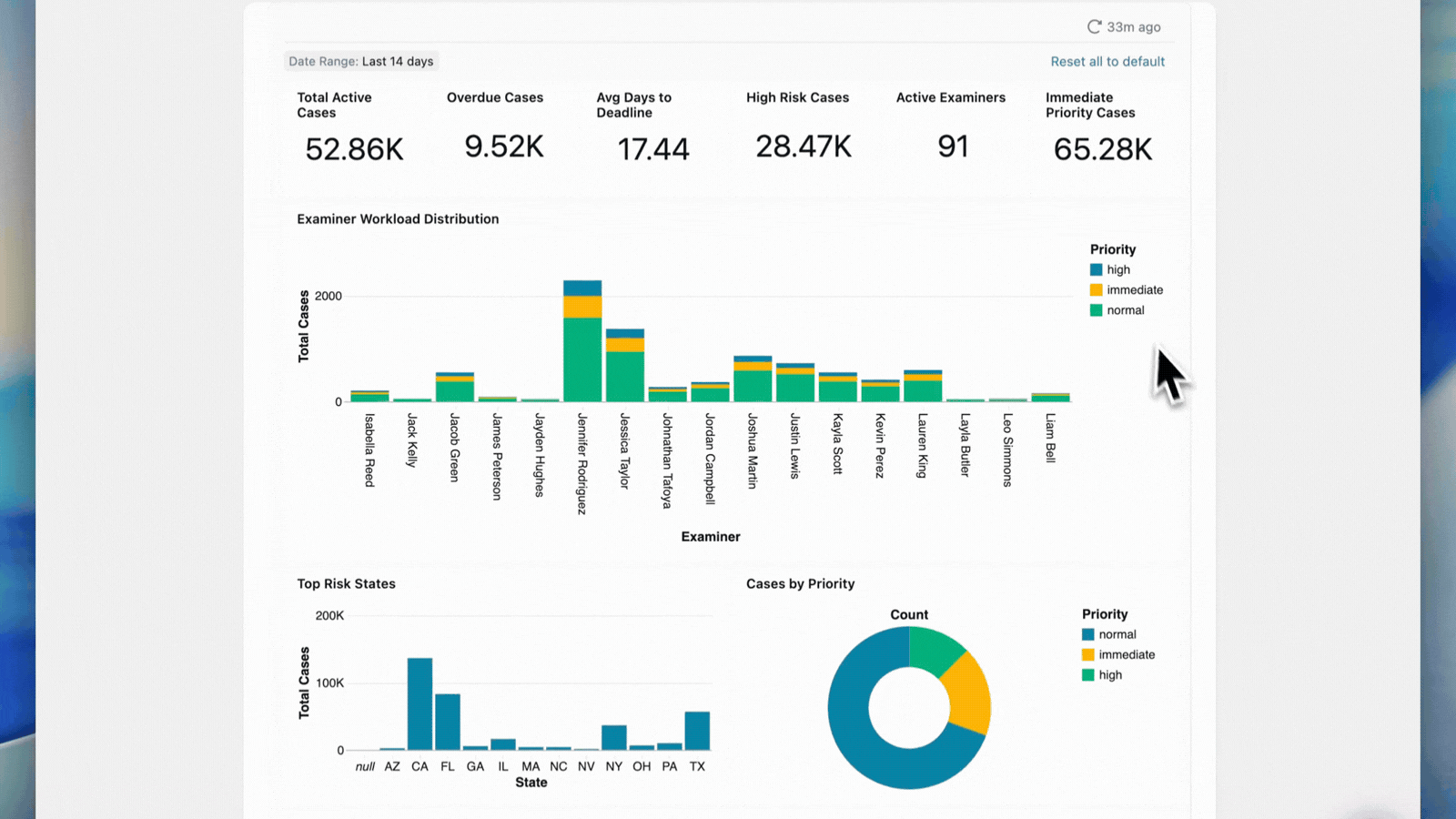Select the High Risk Cases value

[x=802, y=146]
